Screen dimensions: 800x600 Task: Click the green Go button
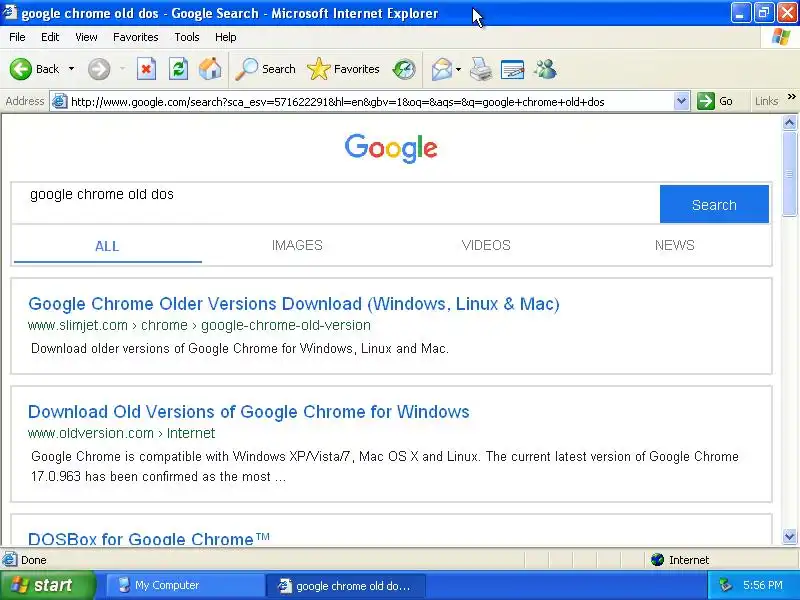[x=715, y=101]
